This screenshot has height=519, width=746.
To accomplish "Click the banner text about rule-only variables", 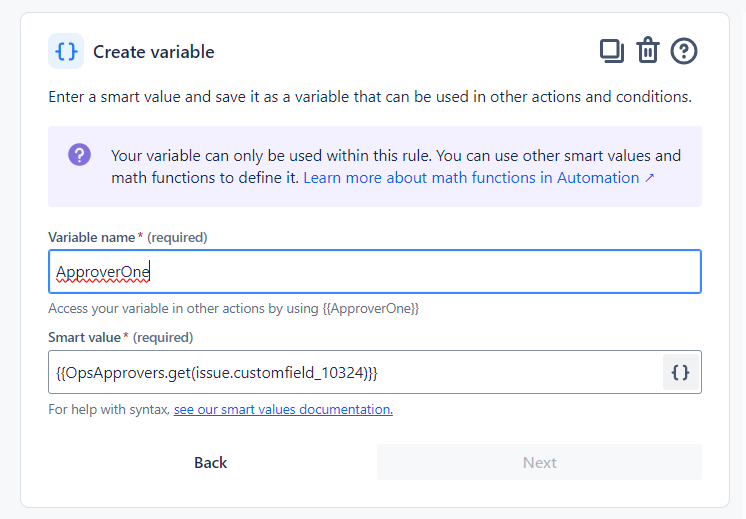I will click(395, 156).
